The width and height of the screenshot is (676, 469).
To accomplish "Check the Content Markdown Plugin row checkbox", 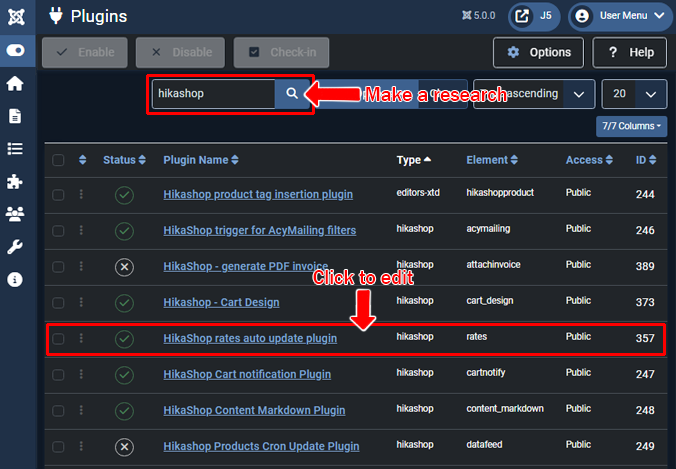I will (58, 411).
